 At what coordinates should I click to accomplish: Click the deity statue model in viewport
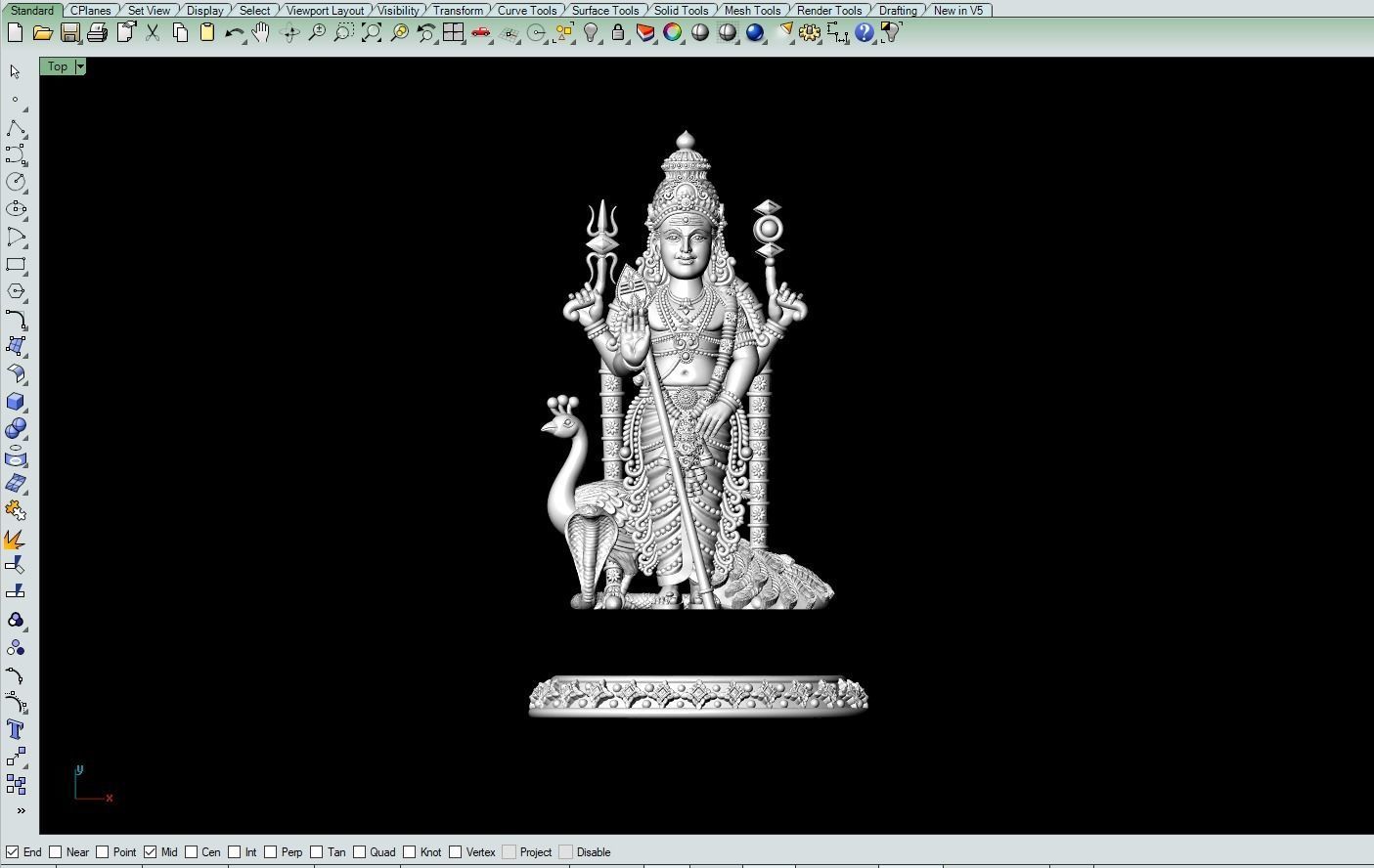pos(687,371)
